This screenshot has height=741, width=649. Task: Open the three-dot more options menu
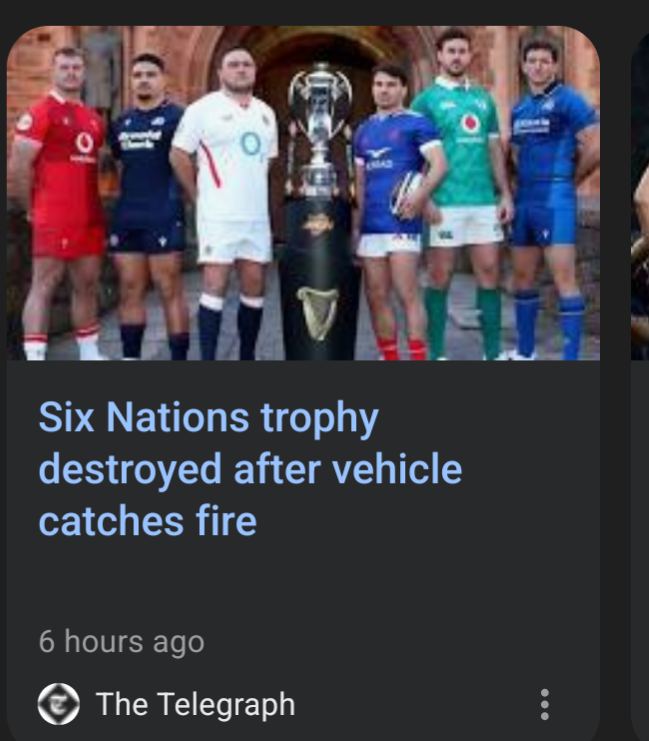click(x=545, y=704)
